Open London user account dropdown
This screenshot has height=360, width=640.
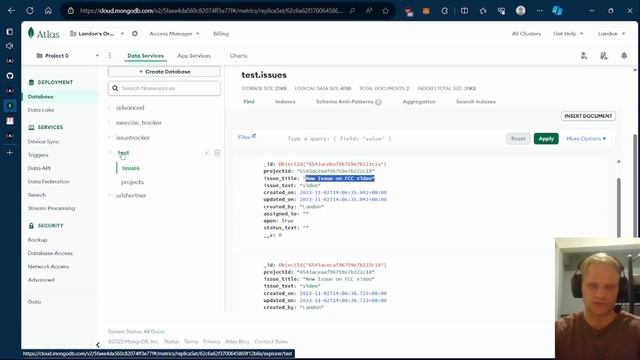[611, 33]
